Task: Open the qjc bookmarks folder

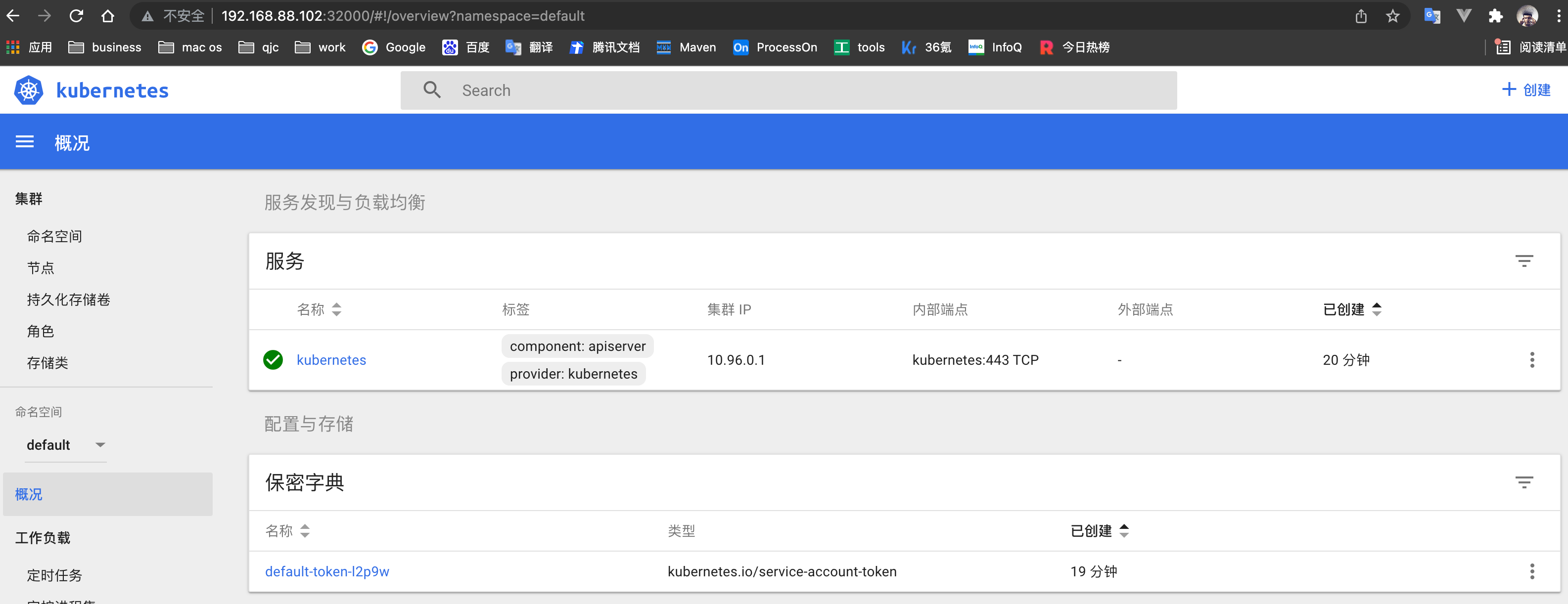Action: click(259, 47)
